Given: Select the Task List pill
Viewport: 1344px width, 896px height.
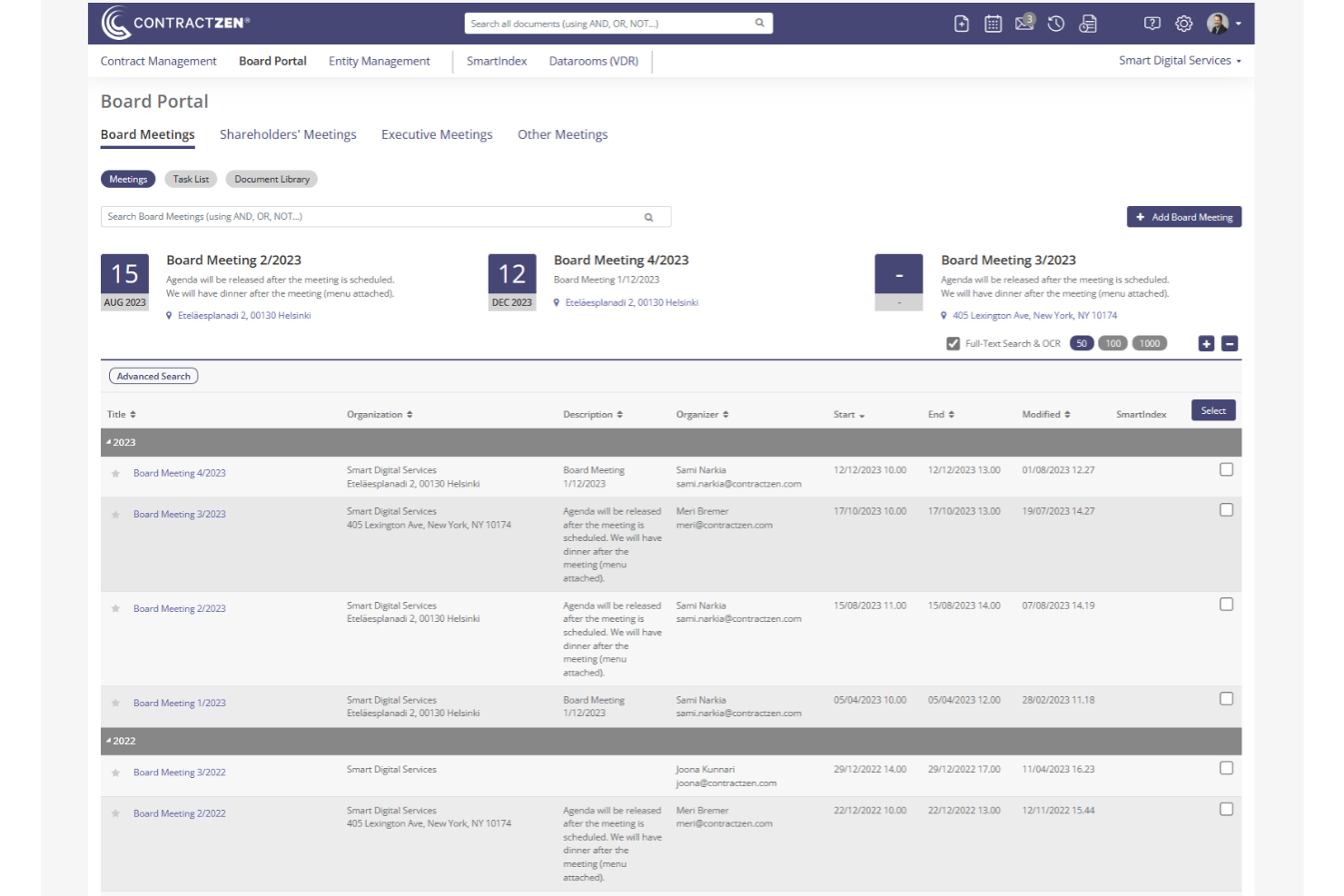Looking at the screenshot, I should point(191,179).
